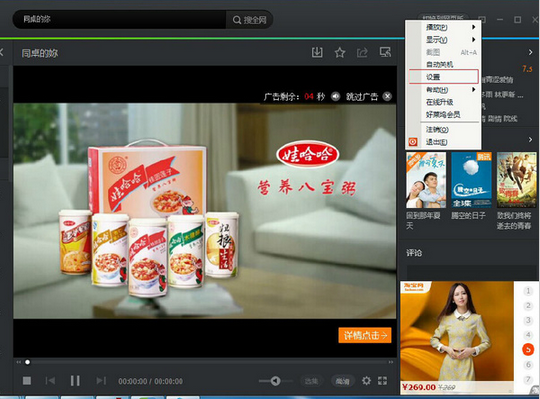Click the download icon beside video title
540x399 pixels.
tap(317, 52)
